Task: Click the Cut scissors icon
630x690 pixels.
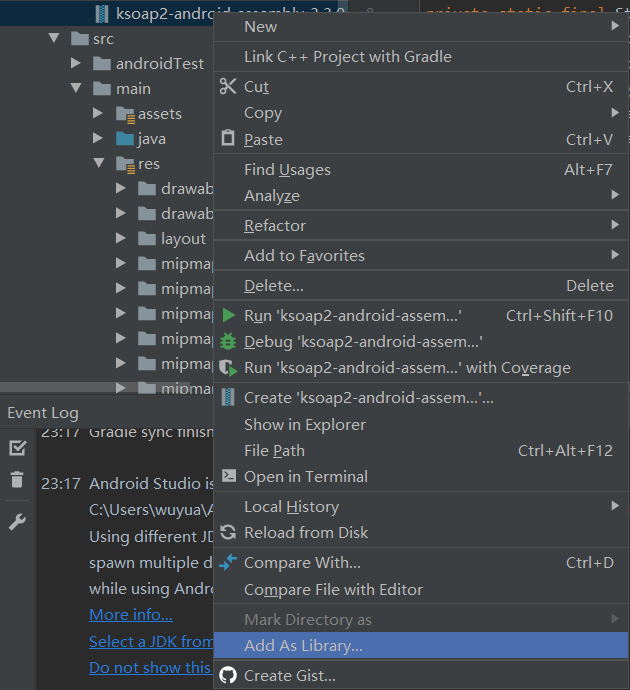Action: click(x=228, y=86)
